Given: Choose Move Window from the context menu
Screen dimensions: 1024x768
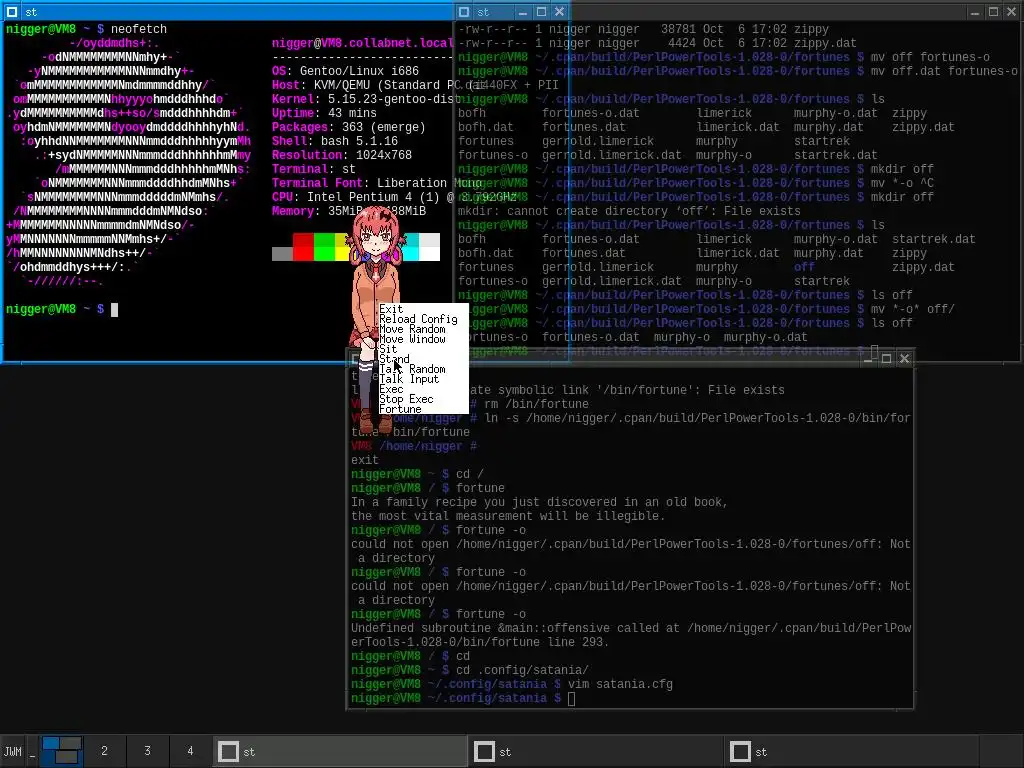Looking at the screenshot, I should point(412,339).
